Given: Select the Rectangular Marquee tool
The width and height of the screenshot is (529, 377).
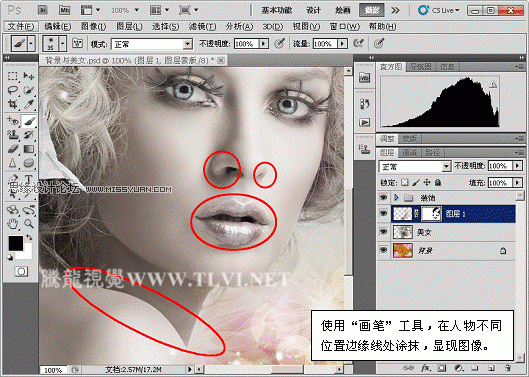Looking at the screenshot, I should [x=13, y=76].
